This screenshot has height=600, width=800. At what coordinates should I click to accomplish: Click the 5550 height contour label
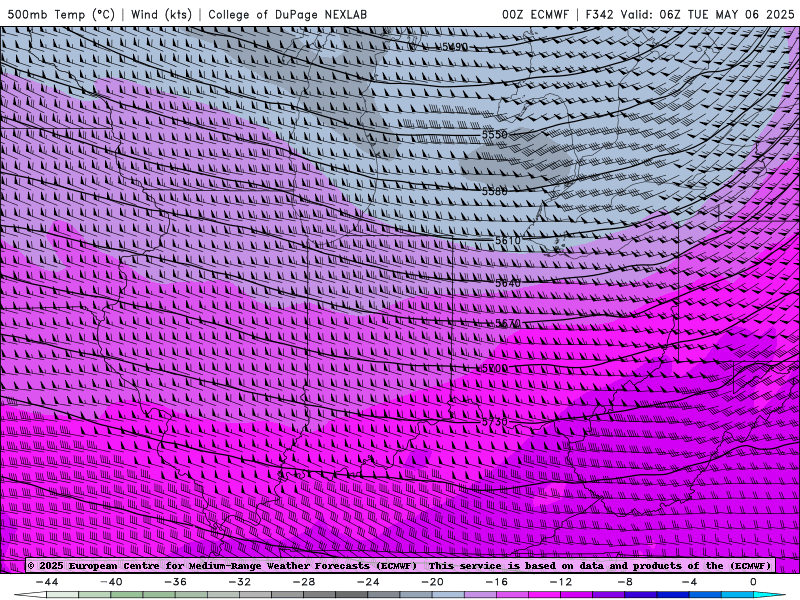495,135
